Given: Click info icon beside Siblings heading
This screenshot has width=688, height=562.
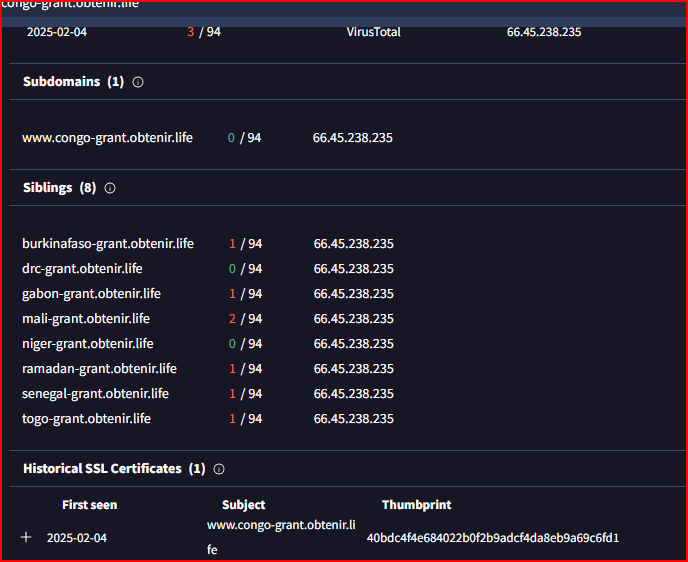Looking at the screenshot, I should point(110,188).
